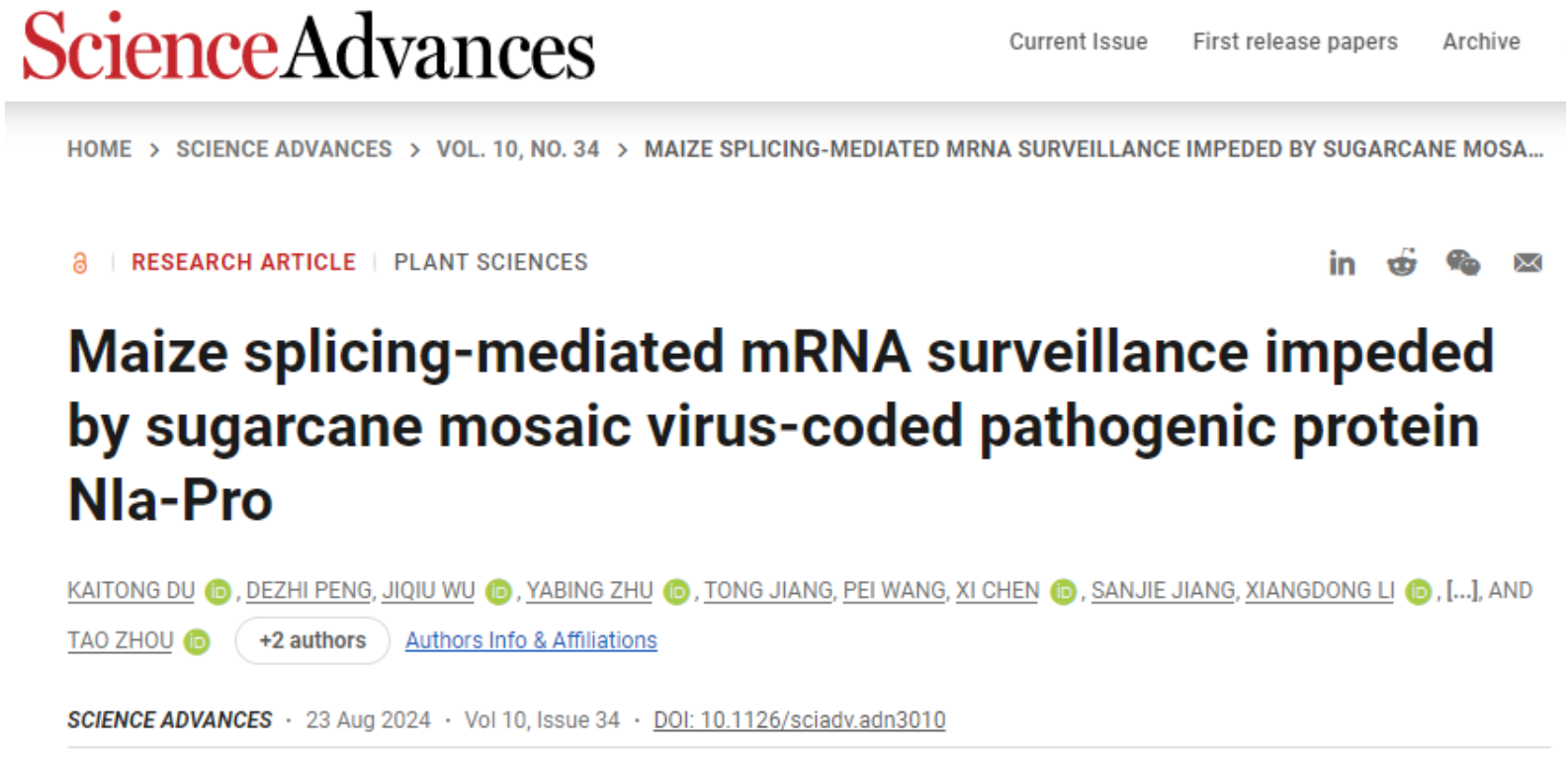Go to HOME in breadcrumb
The width and height of the screenshot is (1568, 757).
(x=99, y=149)
